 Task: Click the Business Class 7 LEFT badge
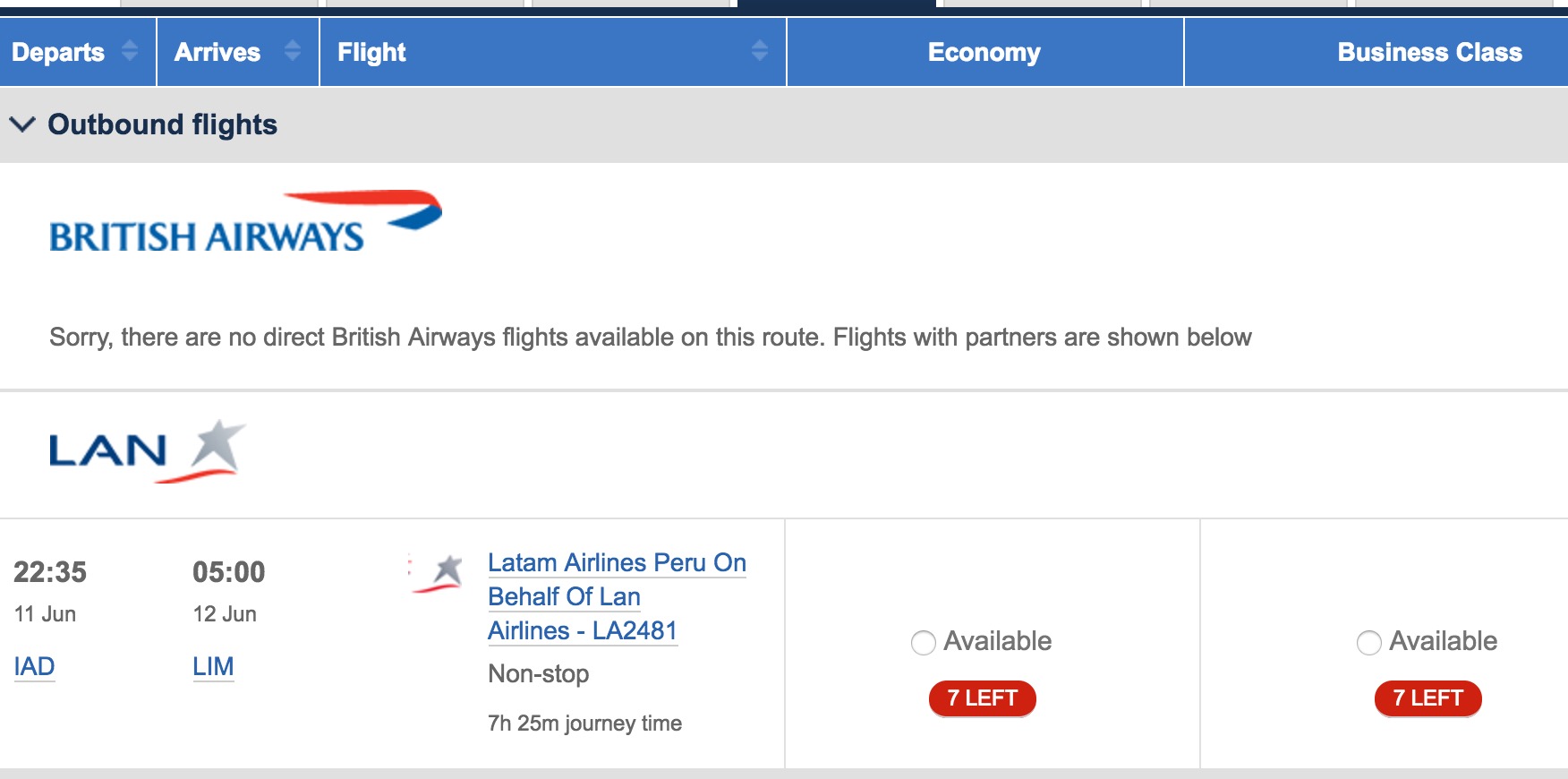1427,698
